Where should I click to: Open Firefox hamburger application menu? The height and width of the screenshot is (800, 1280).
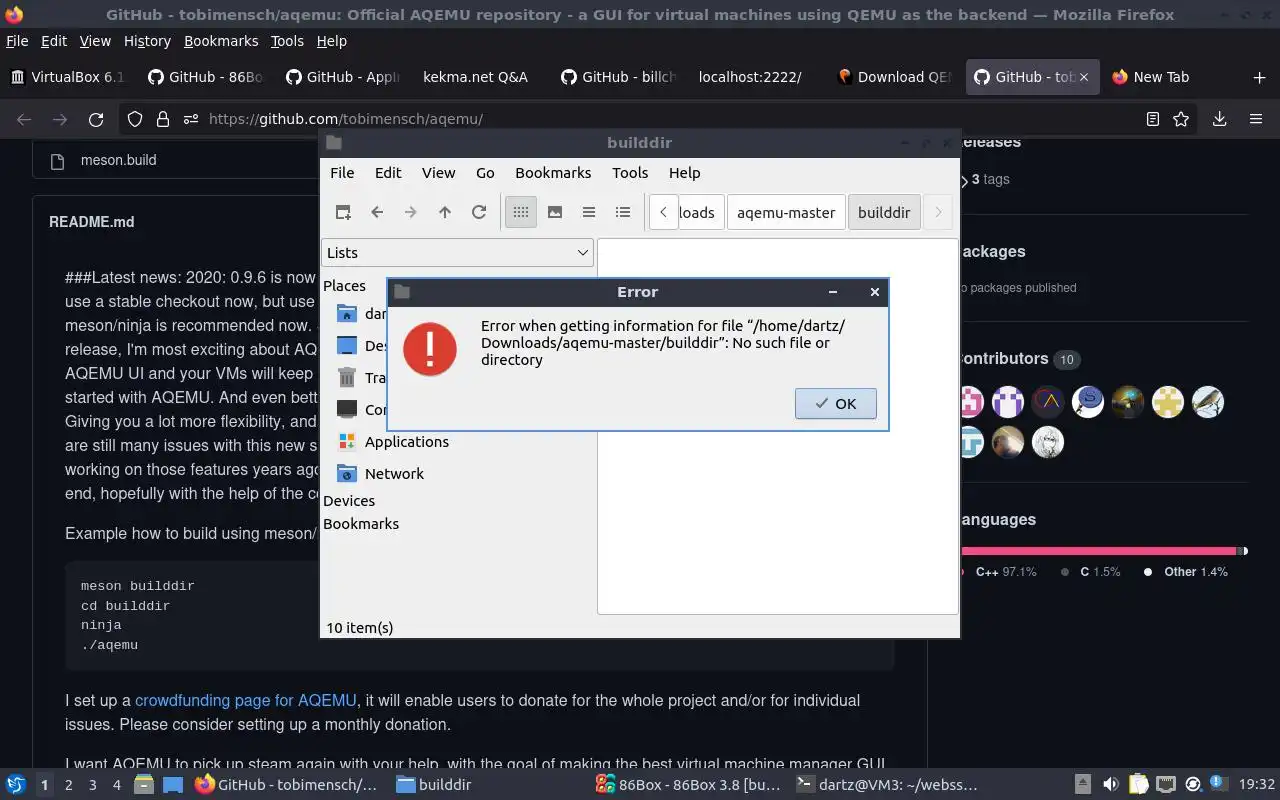coord(1256,119)
